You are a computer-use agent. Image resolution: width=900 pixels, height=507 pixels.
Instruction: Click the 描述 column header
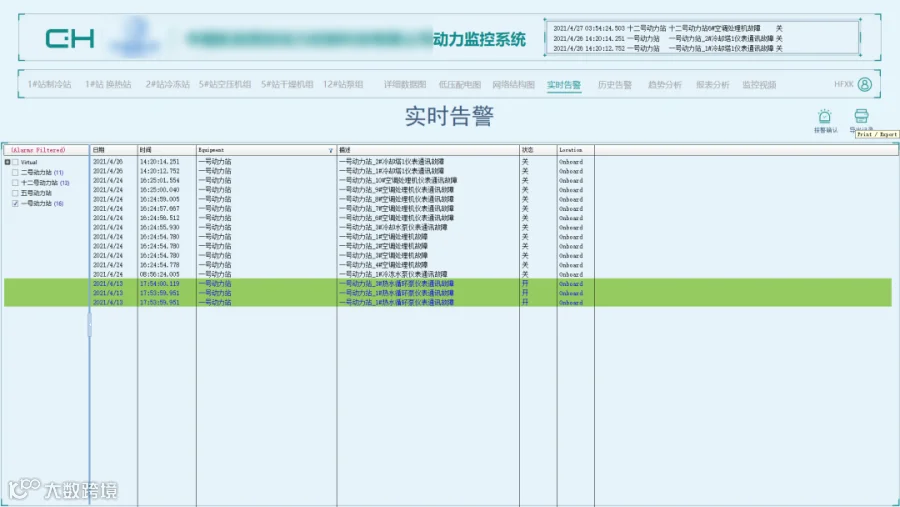pyautogui.click(x=428, y=150)
